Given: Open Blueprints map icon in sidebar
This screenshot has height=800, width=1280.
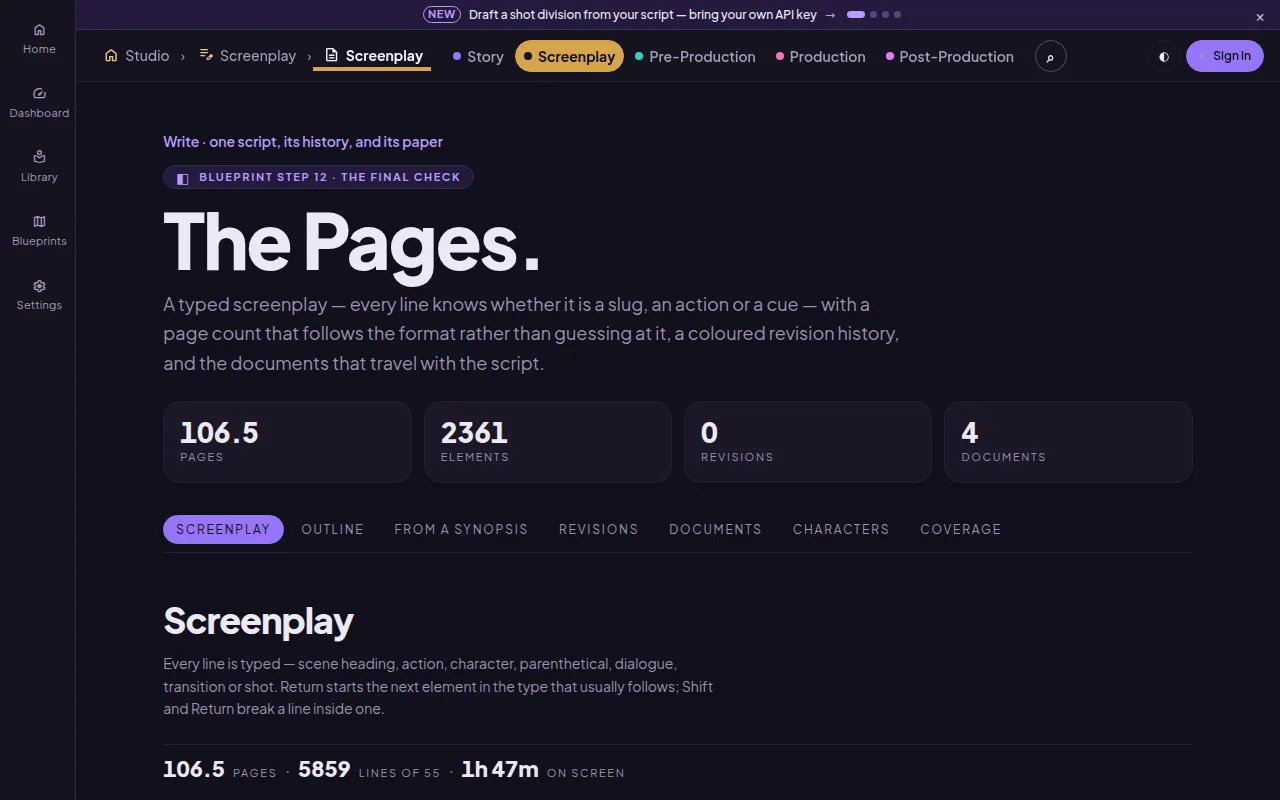Looking at the screenshot, I should click(39, 230).
